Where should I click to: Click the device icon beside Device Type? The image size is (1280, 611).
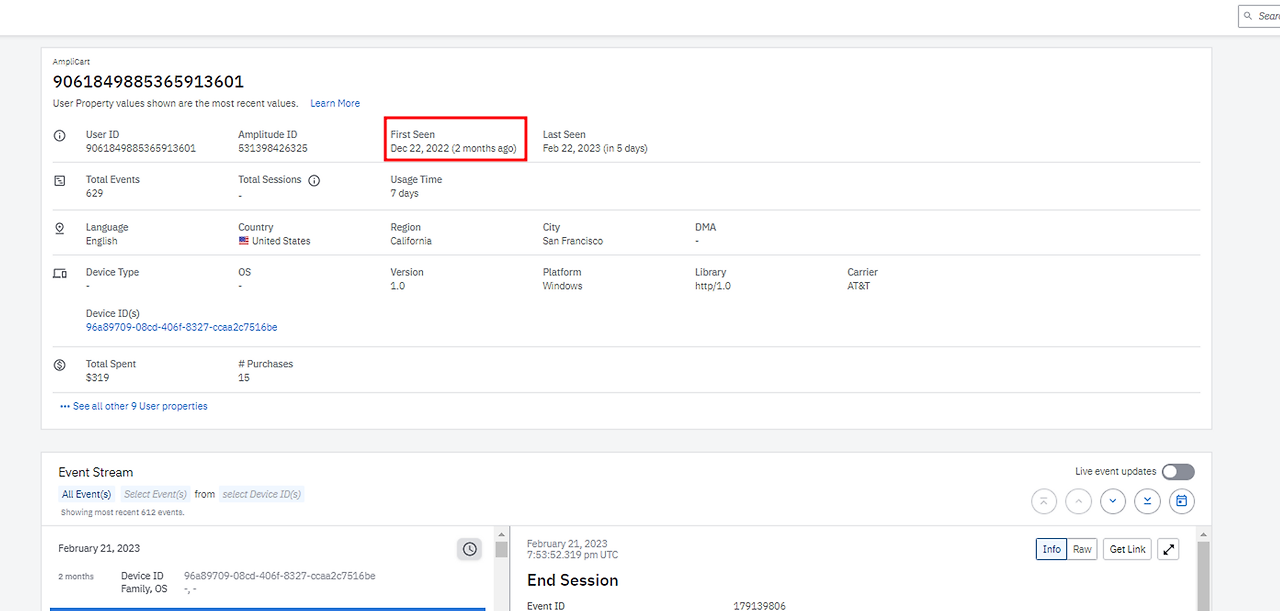coord(60,273)
